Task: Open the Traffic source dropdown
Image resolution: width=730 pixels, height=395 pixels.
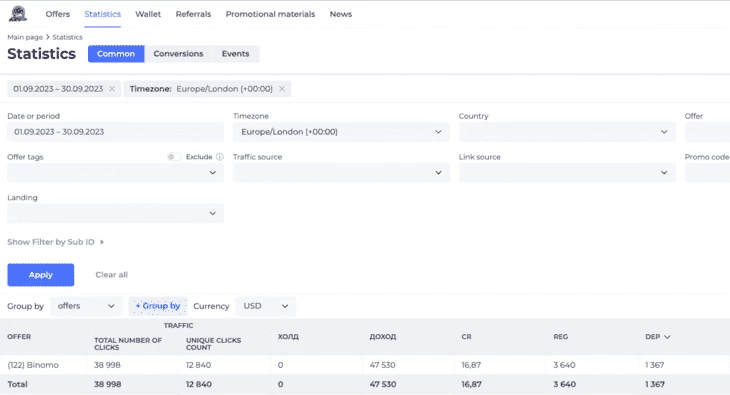Action: coord(341,172)
